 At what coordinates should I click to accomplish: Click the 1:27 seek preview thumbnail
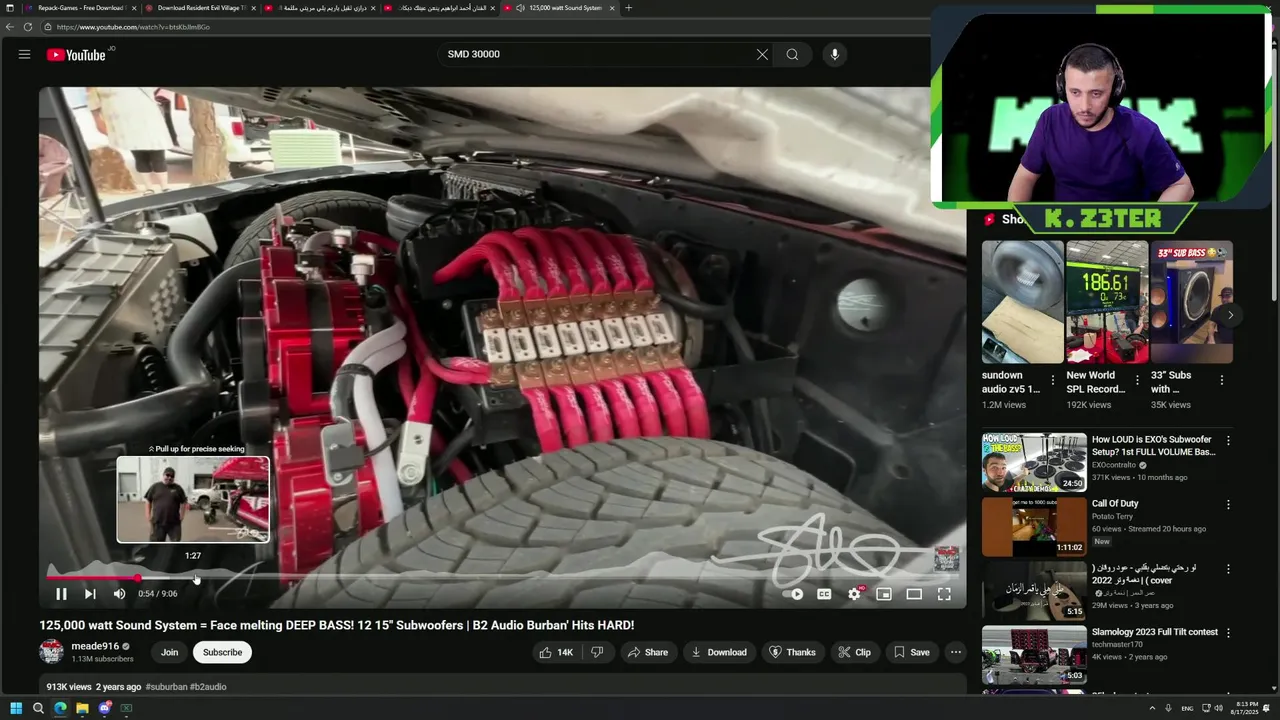click(x=193, y=500)
